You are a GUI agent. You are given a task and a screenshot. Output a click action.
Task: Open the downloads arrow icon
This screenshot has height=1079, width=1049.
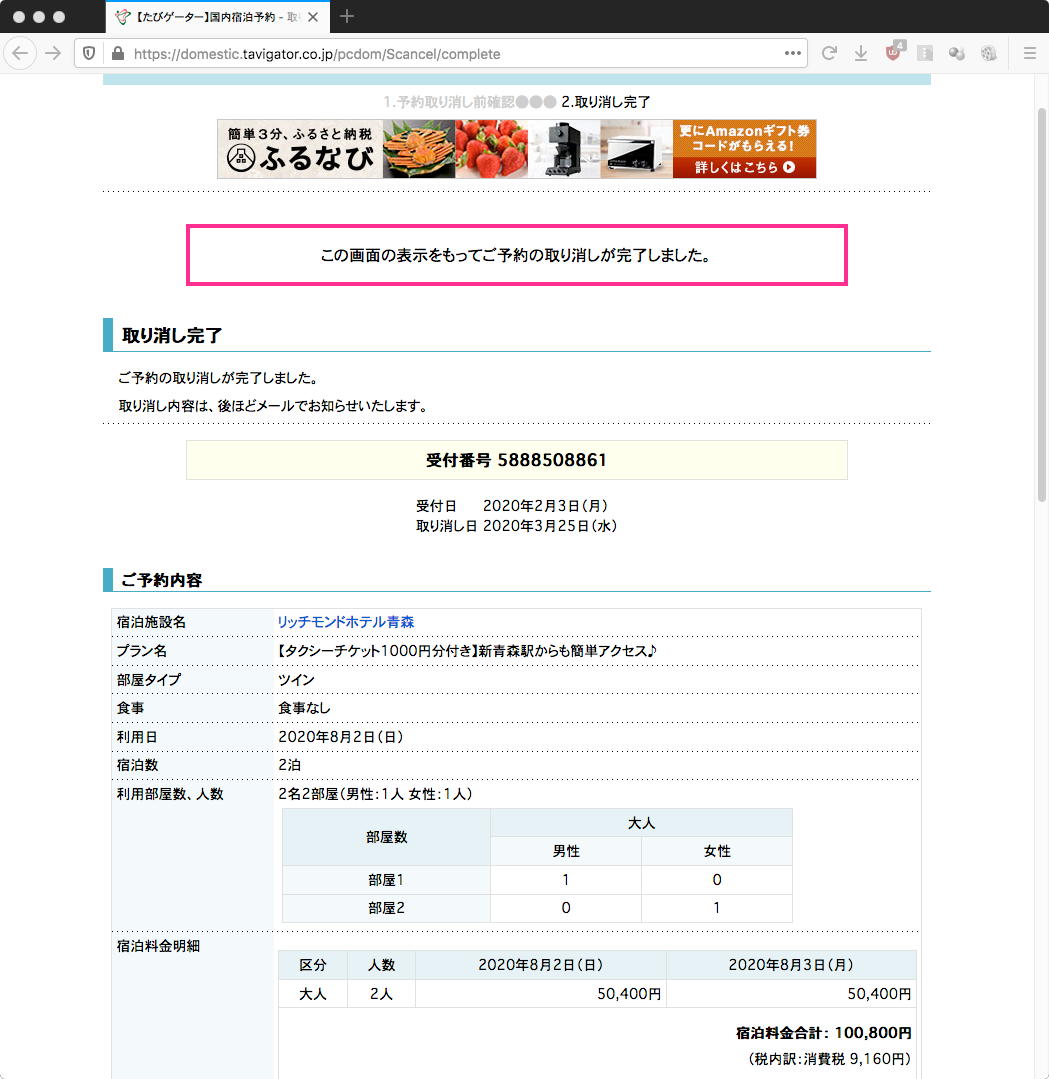click(860, 53)
